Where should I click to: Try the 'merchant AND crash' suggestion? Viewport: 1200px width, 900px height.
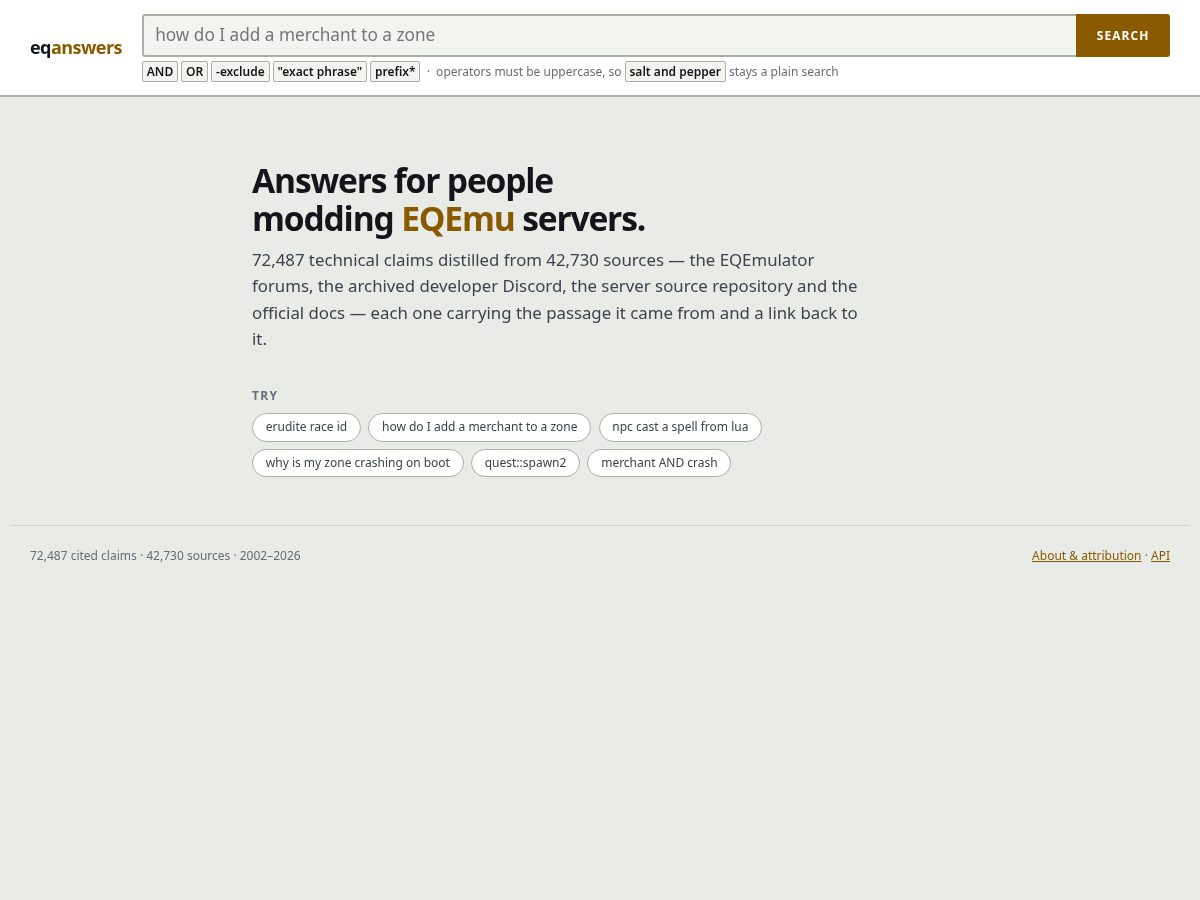click(x=659, y=463)
